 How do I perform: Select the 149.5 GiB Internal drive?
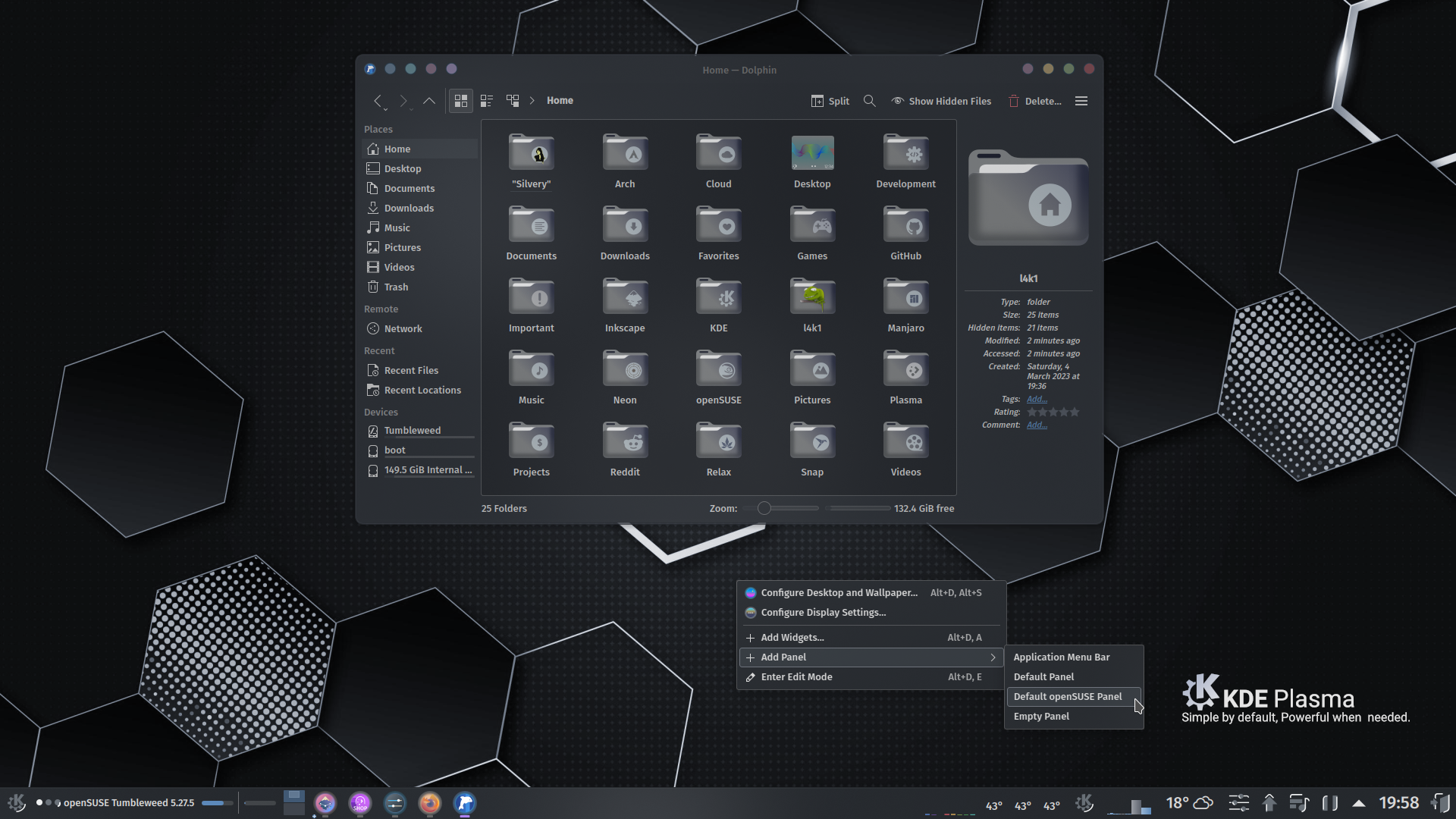(421, 469)
